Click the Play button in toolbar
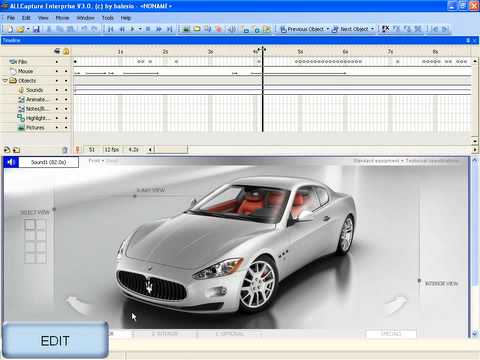480x360 pixels. (x=132, y=29)
